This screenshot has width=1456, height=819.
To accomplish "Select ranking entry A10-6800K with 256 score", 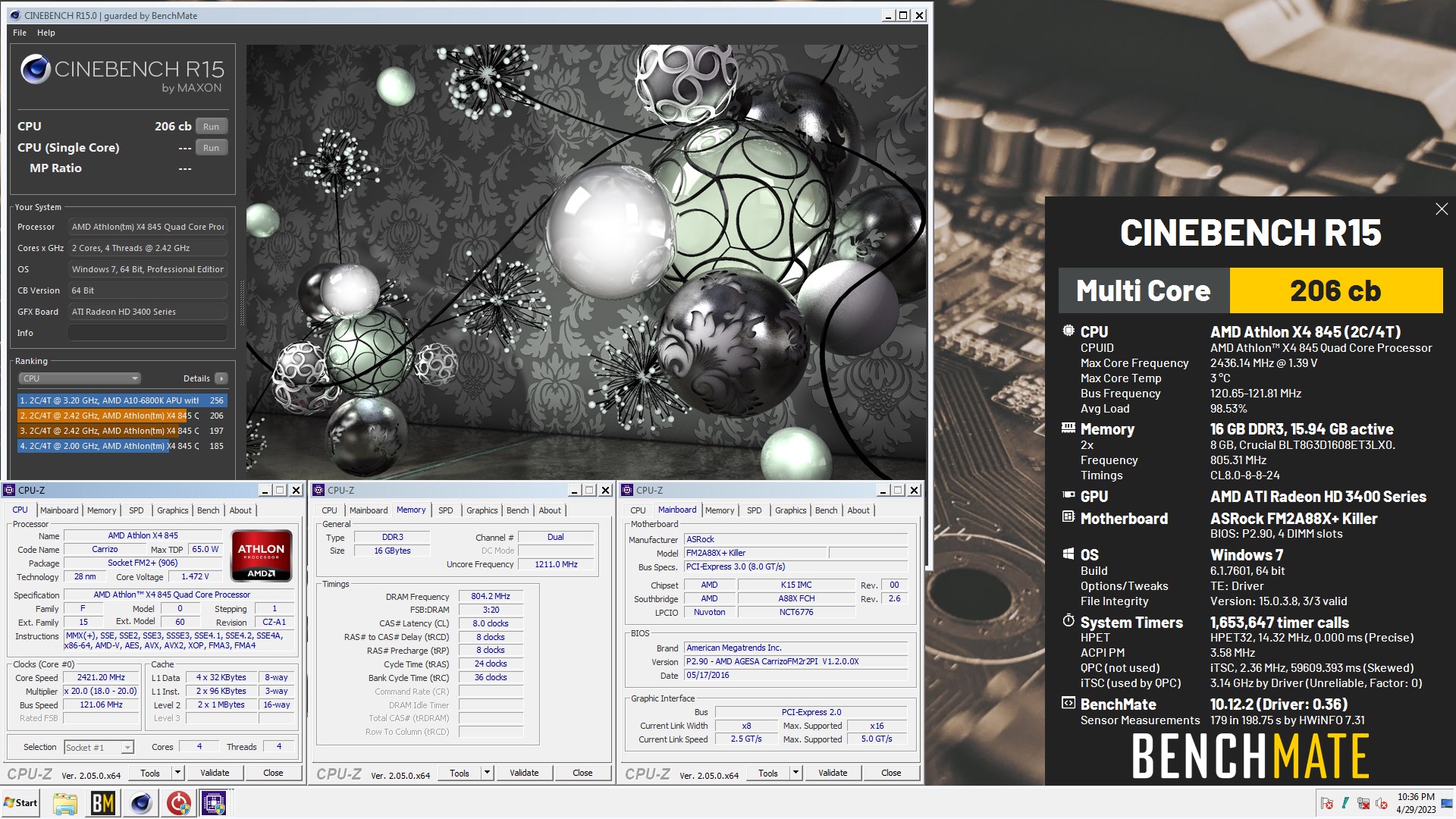I will 122,400.
